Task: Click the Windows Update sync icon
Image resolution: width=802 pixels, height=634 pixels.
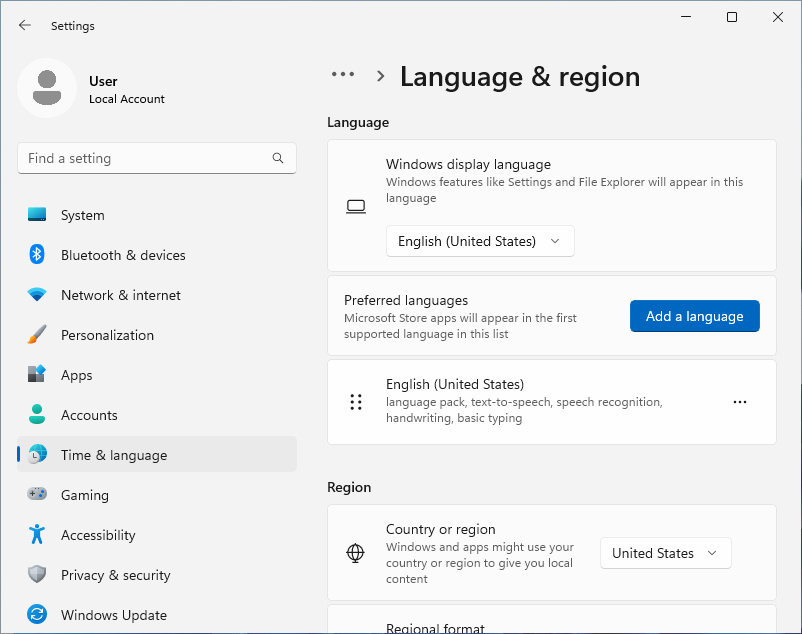Action: pyautogui.click(x=37, y=615)
